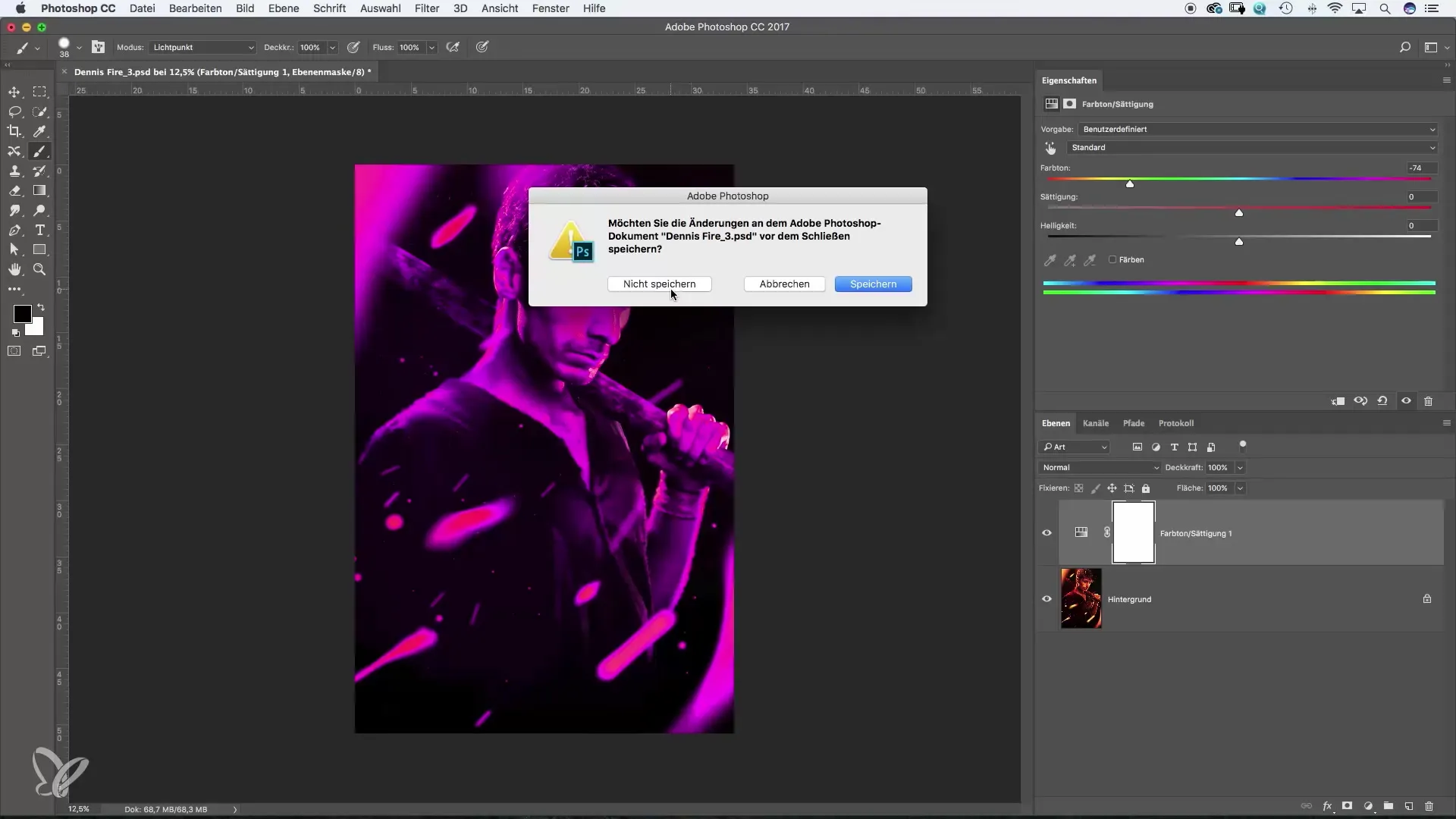1456x819 pixels.
Task: Select the Path Selection tool
Action: pos(14,249)
